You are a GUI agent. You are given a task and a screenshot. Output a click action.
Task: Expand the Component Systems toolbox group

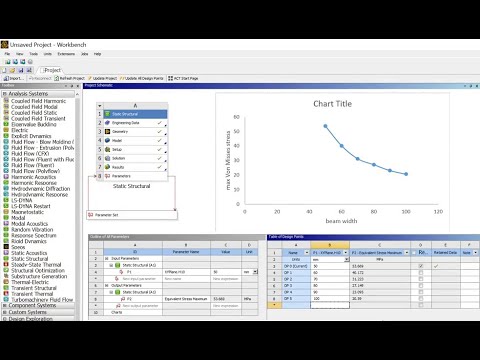[5, 305]
